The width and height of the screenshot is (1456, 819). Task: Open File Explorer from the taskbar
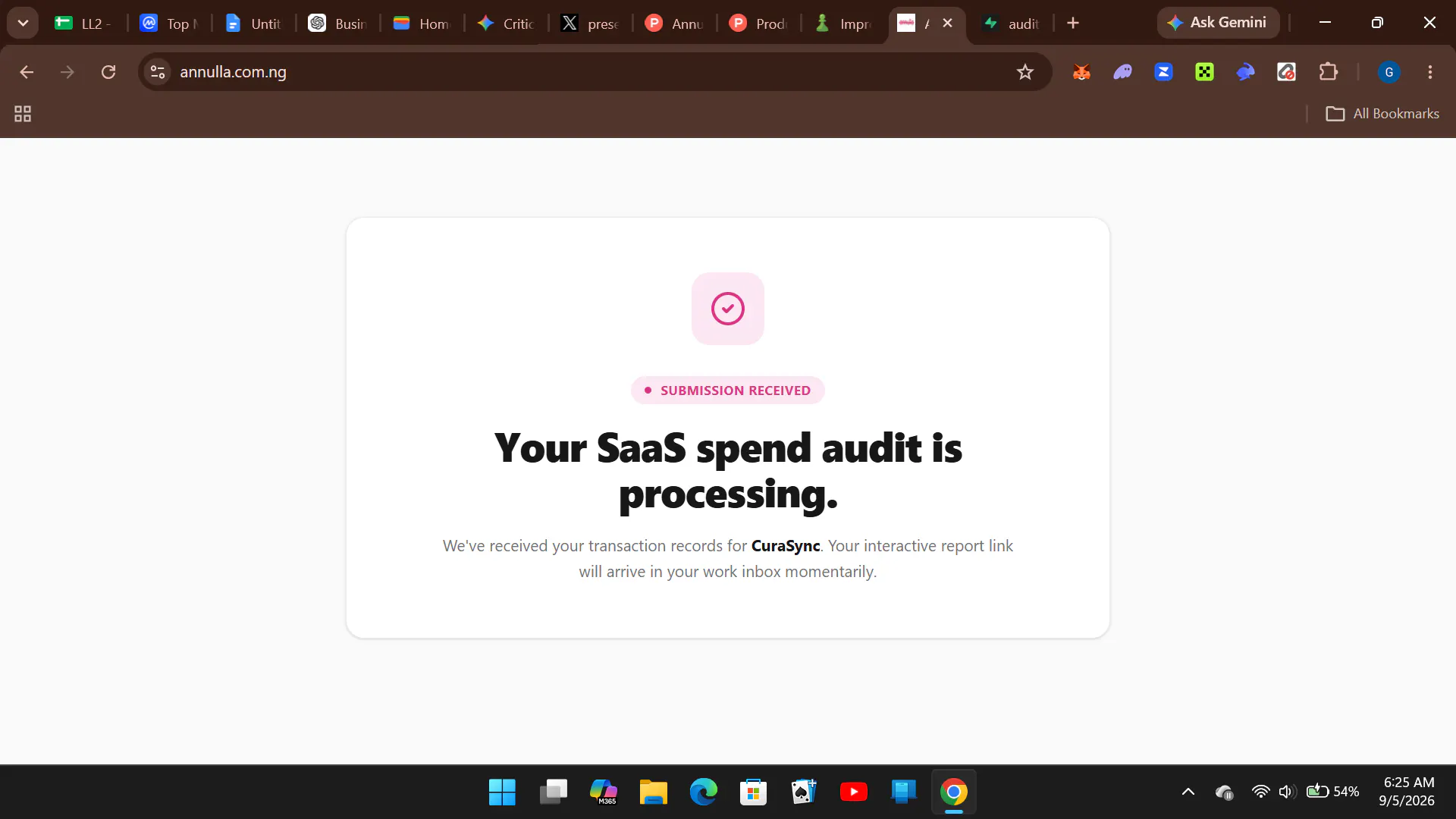(653, 792)
